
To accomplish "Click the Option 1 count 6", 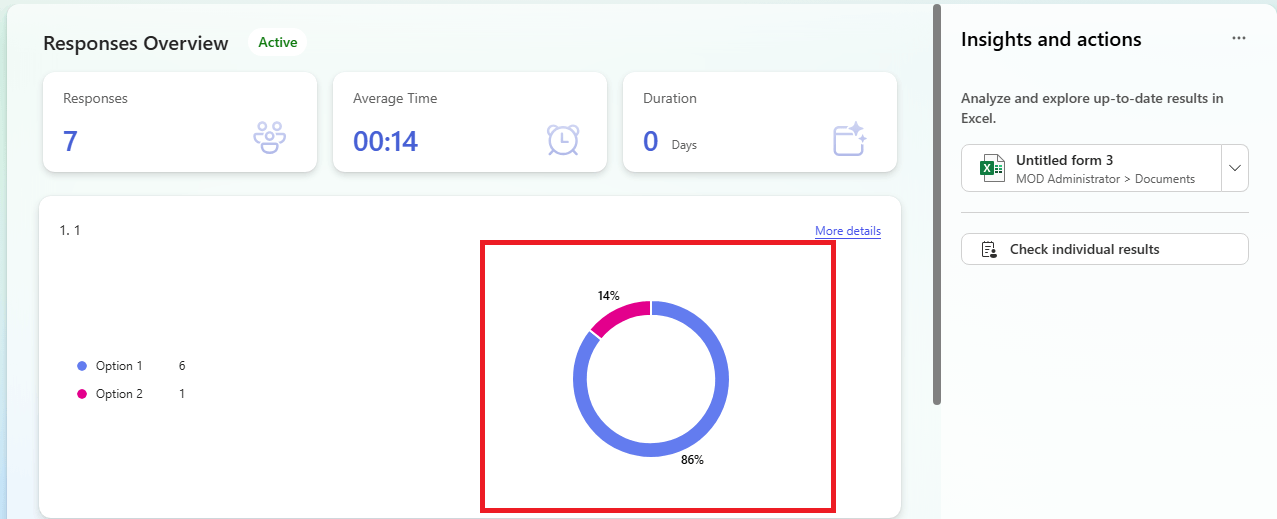I will point(182,366).
